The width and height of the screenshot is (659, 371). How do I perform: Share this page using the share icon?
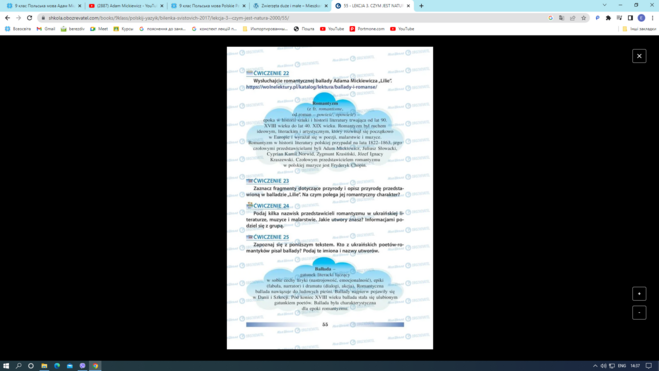pos(572,18)
